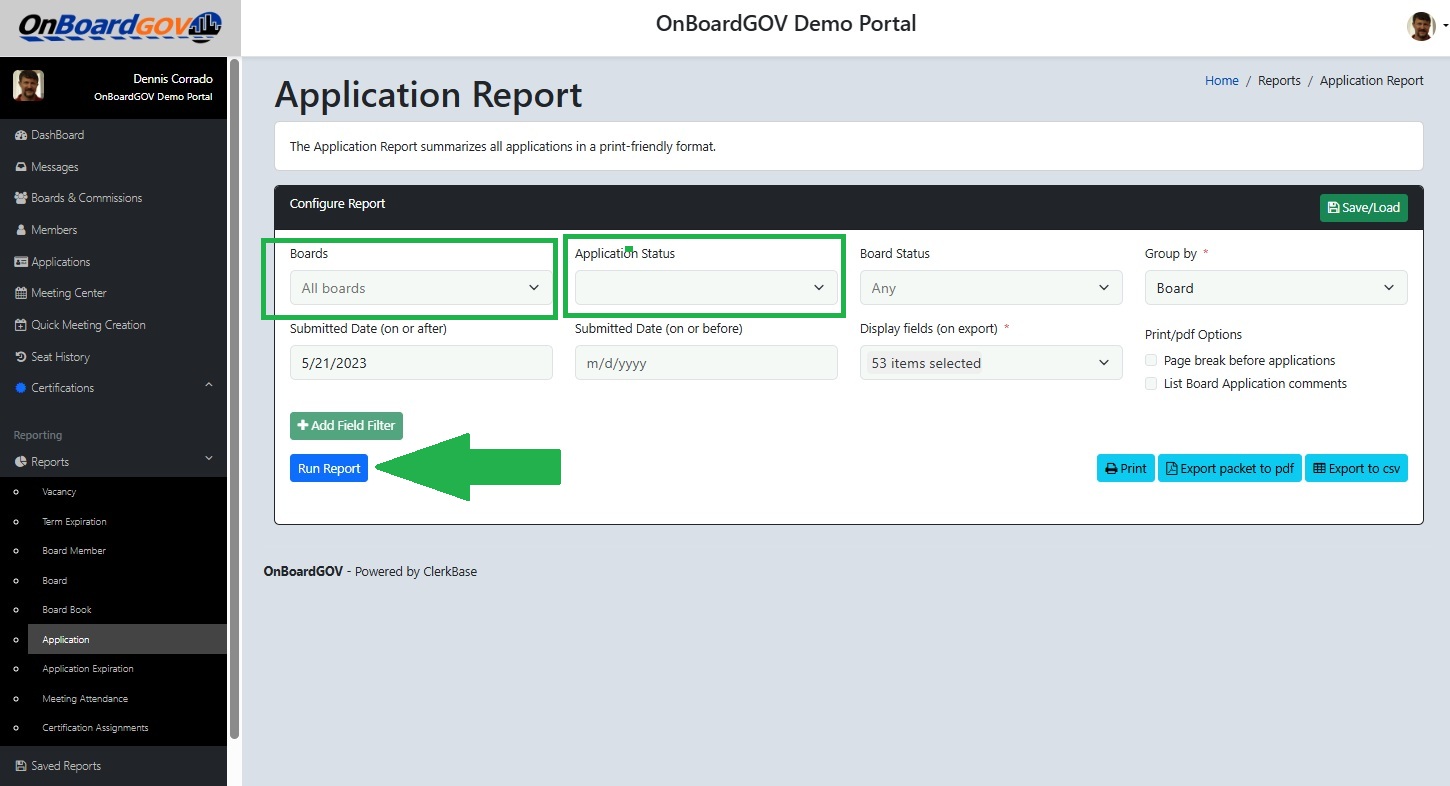Click the Add Field Filter button
This screenshot has height=786, width=1450.
pos(346,426)
